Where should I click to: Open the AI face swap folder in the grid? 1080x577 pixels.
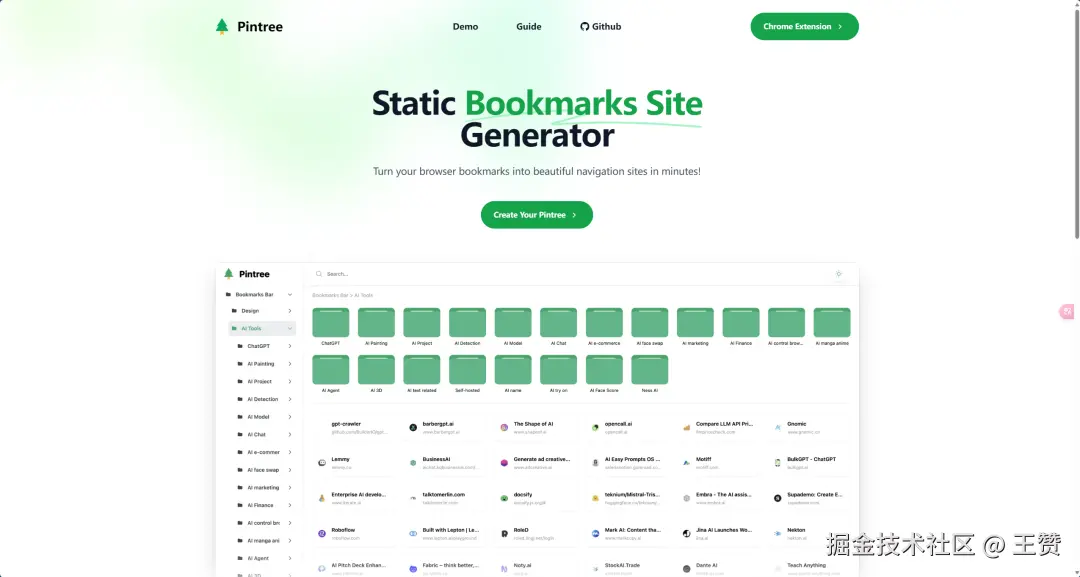tap(650, 322)
